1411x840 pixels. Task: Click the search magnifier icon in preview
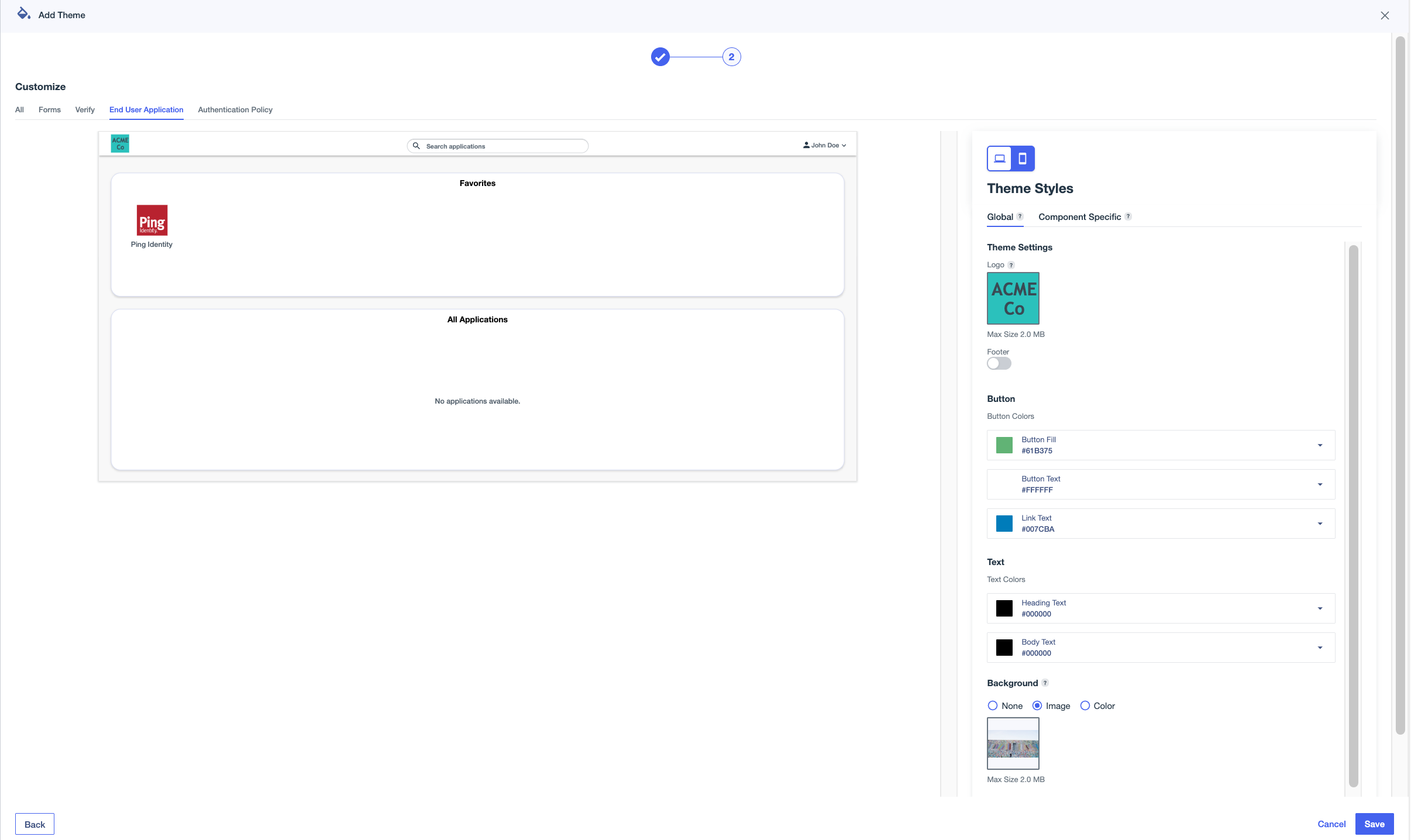(x=417, y=146)
